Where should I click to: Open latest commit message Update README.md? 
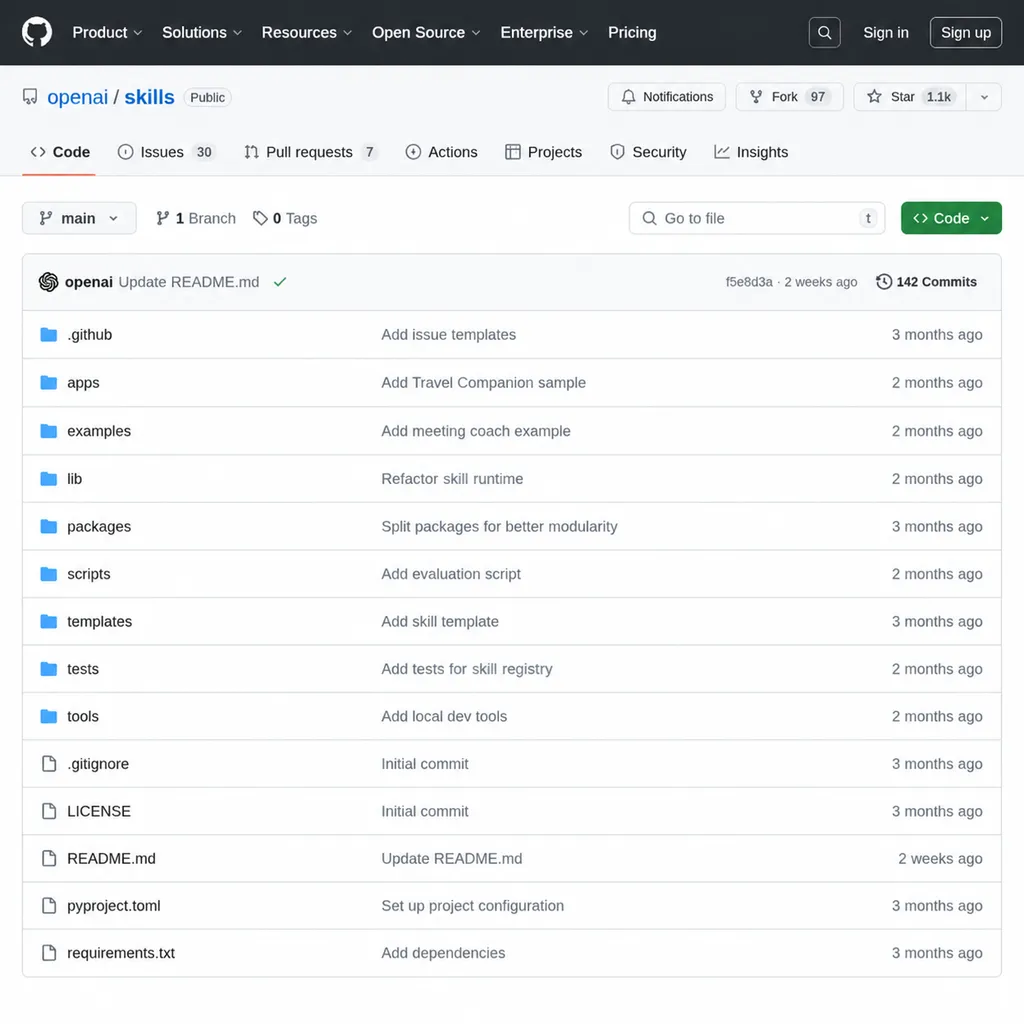189,282
